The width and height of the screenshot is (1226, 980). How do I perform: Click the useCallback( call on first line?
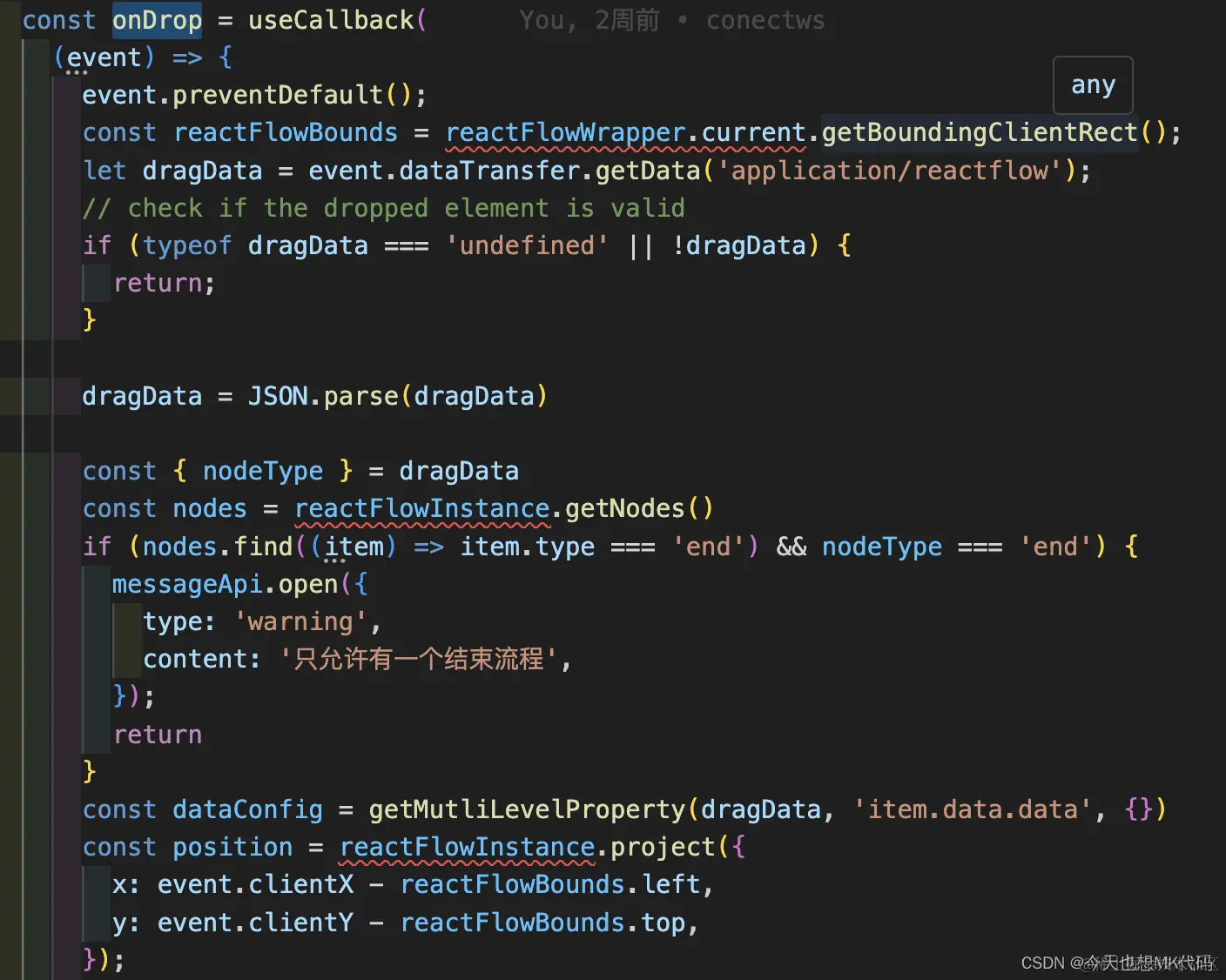click(x=337, y=20)
